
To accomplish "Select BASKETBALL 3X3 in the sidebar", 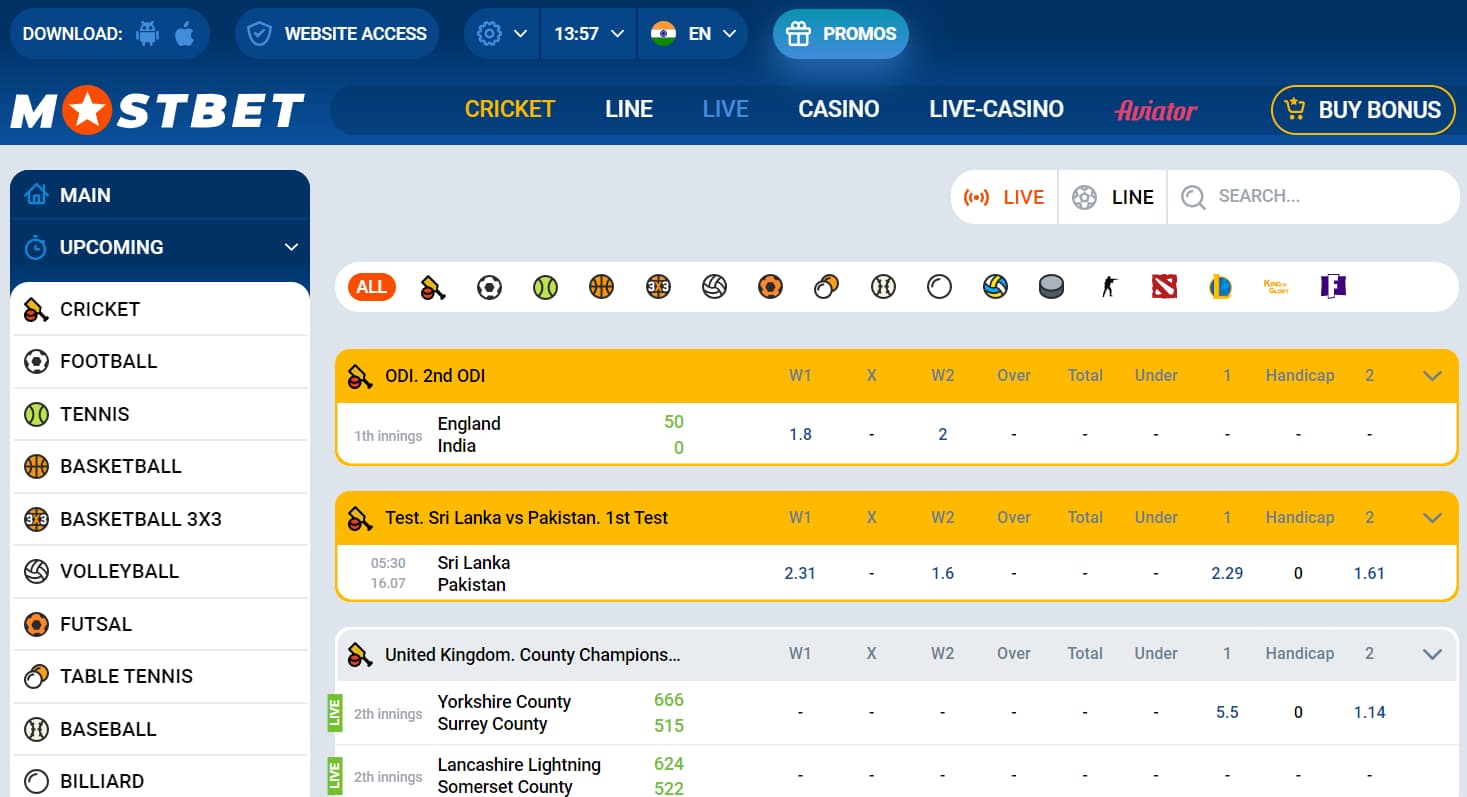I will (x=160, y=519).
